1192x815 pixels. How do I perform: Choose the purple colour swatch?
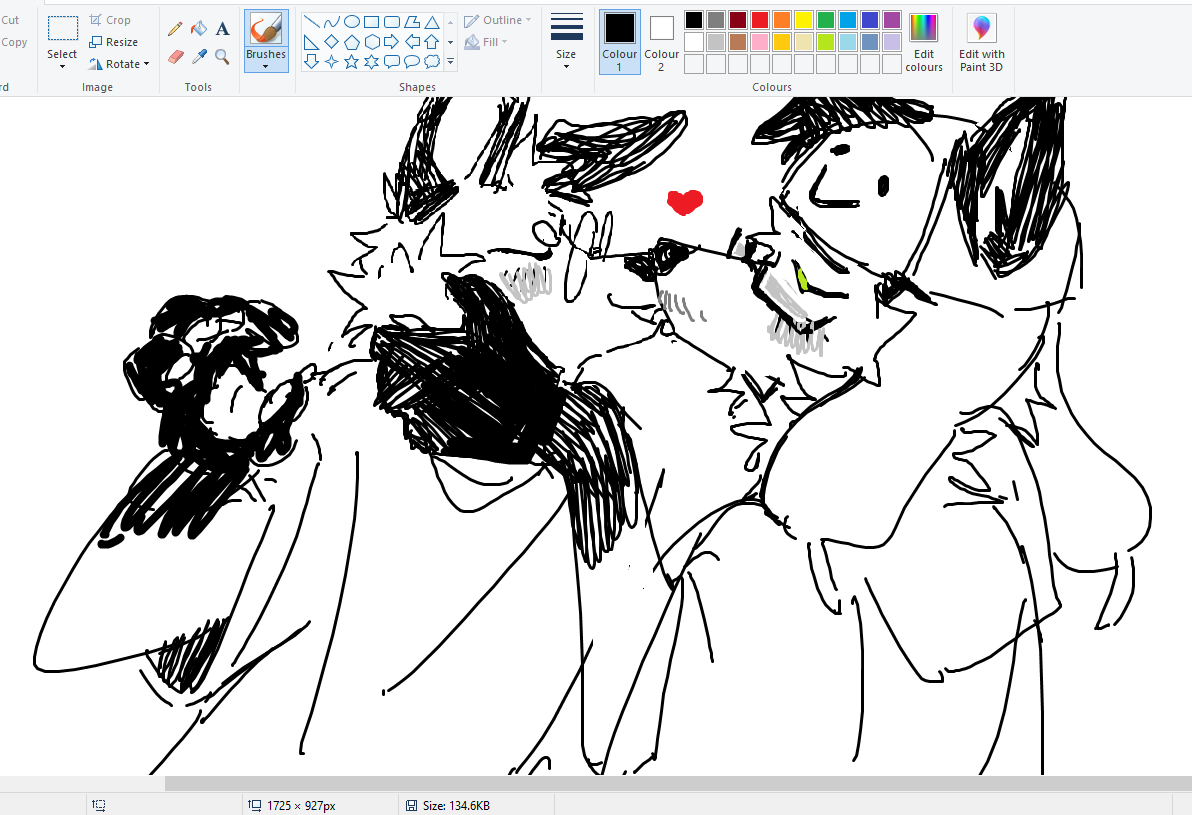(892, 20)
